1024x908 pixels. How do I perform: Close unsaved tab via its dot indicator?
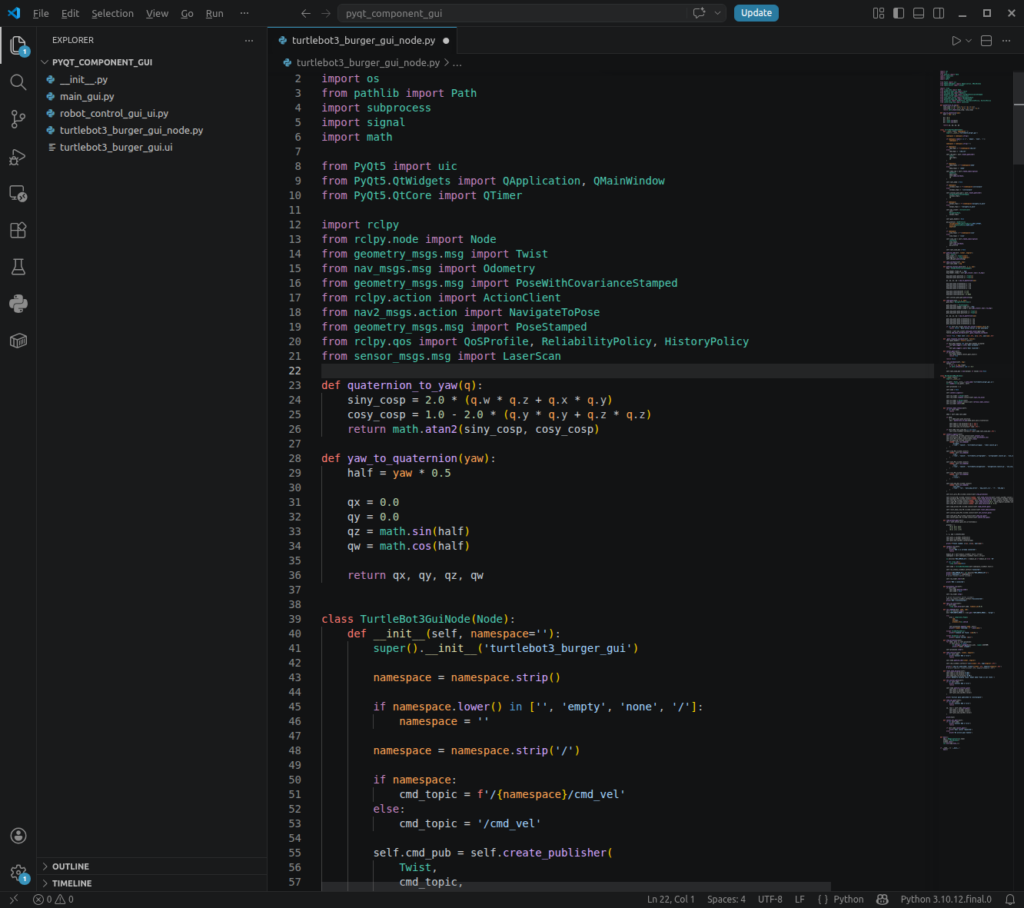click(x=446, y=41)
